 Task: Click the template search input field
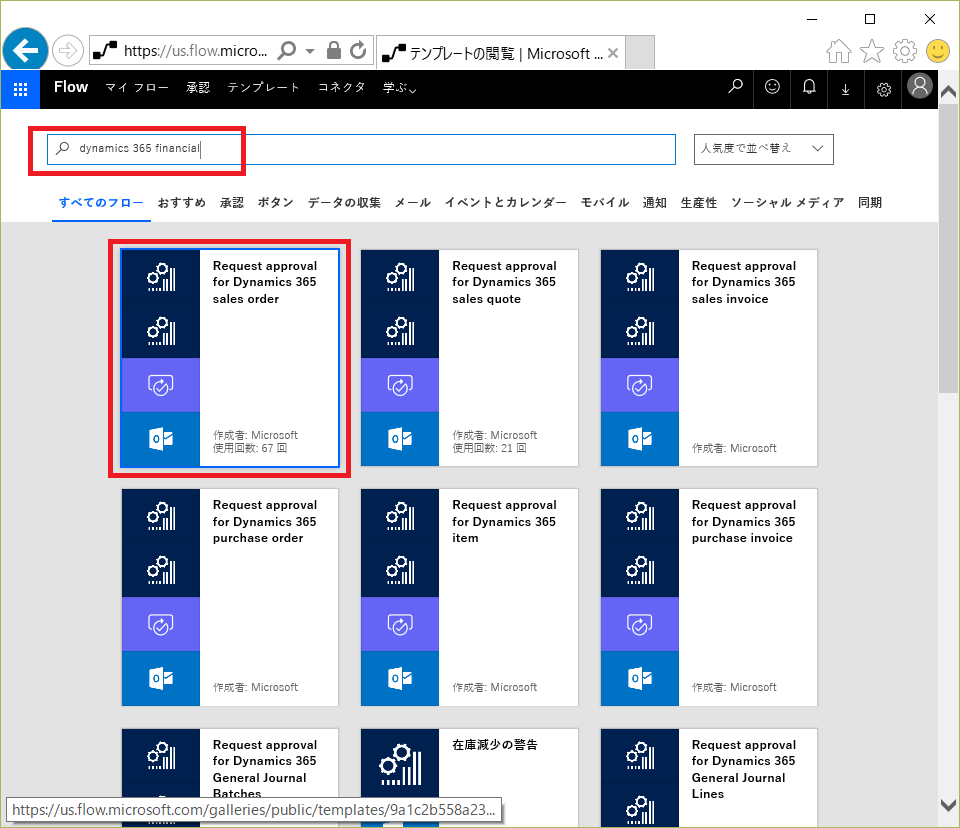(361, 149)
